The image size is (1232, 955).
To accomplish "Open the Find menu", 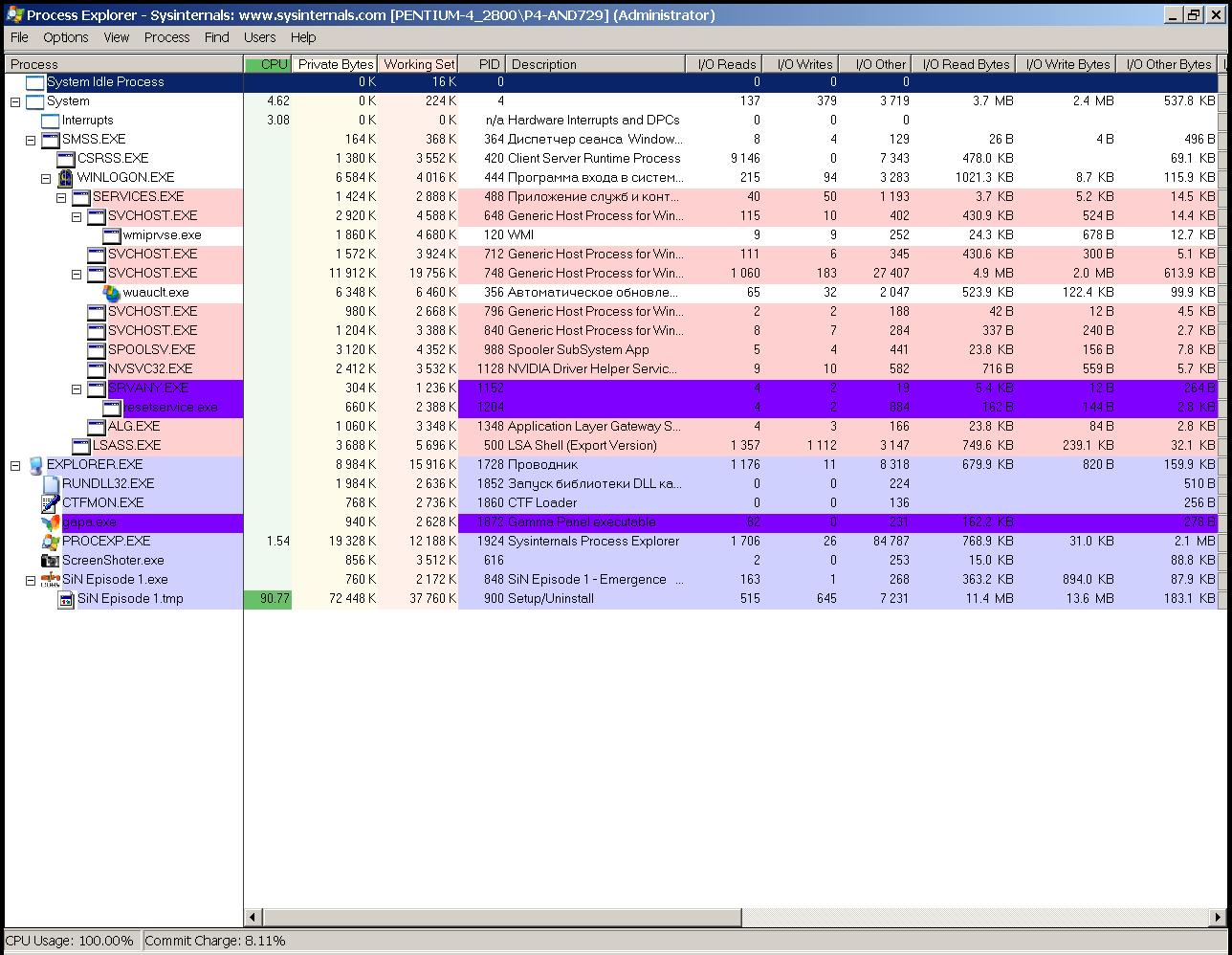I will click(216, 37).
